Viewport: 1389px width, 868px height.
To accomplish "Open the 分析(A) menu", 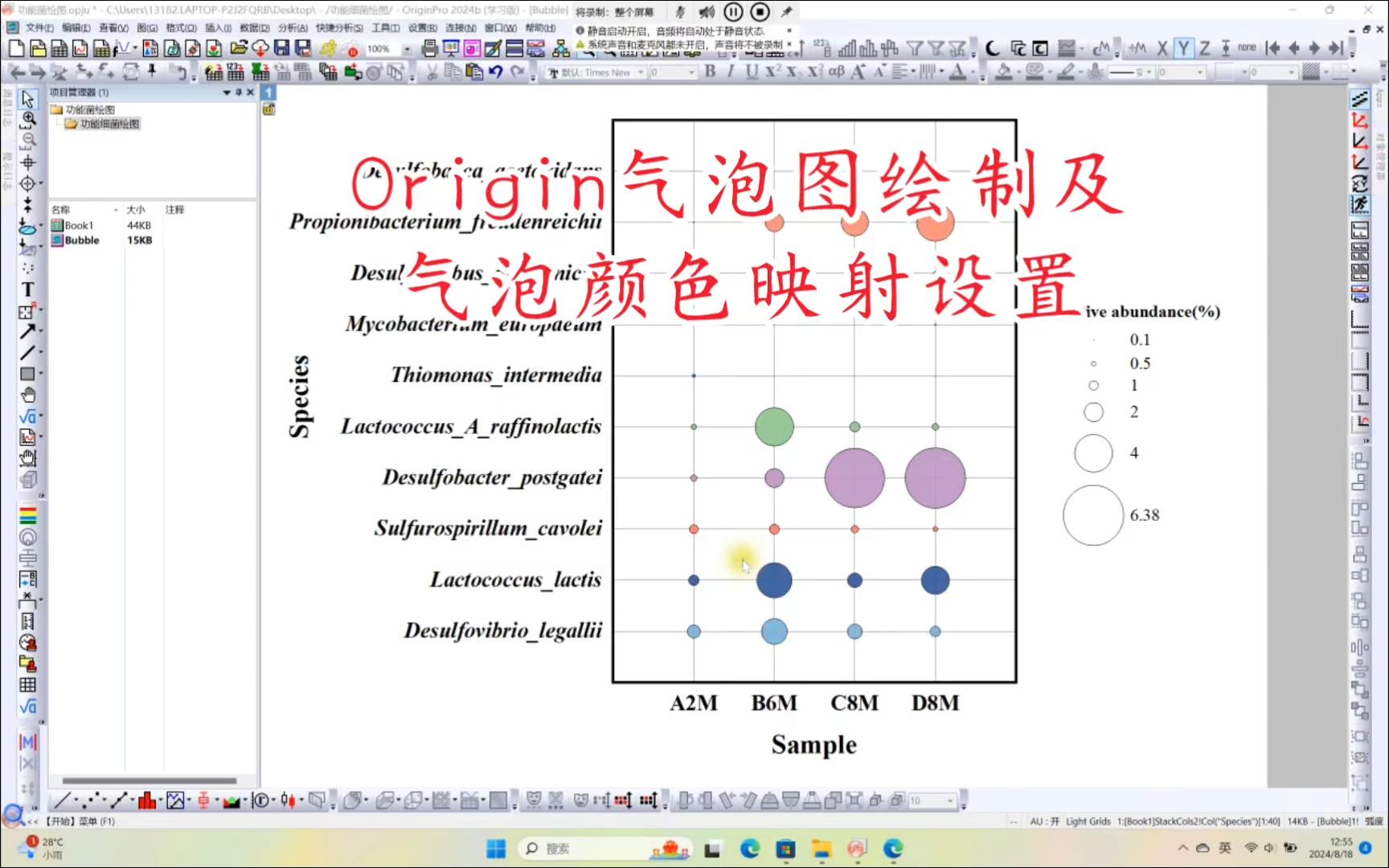I will pyautogui.click(x=291, y=27).
